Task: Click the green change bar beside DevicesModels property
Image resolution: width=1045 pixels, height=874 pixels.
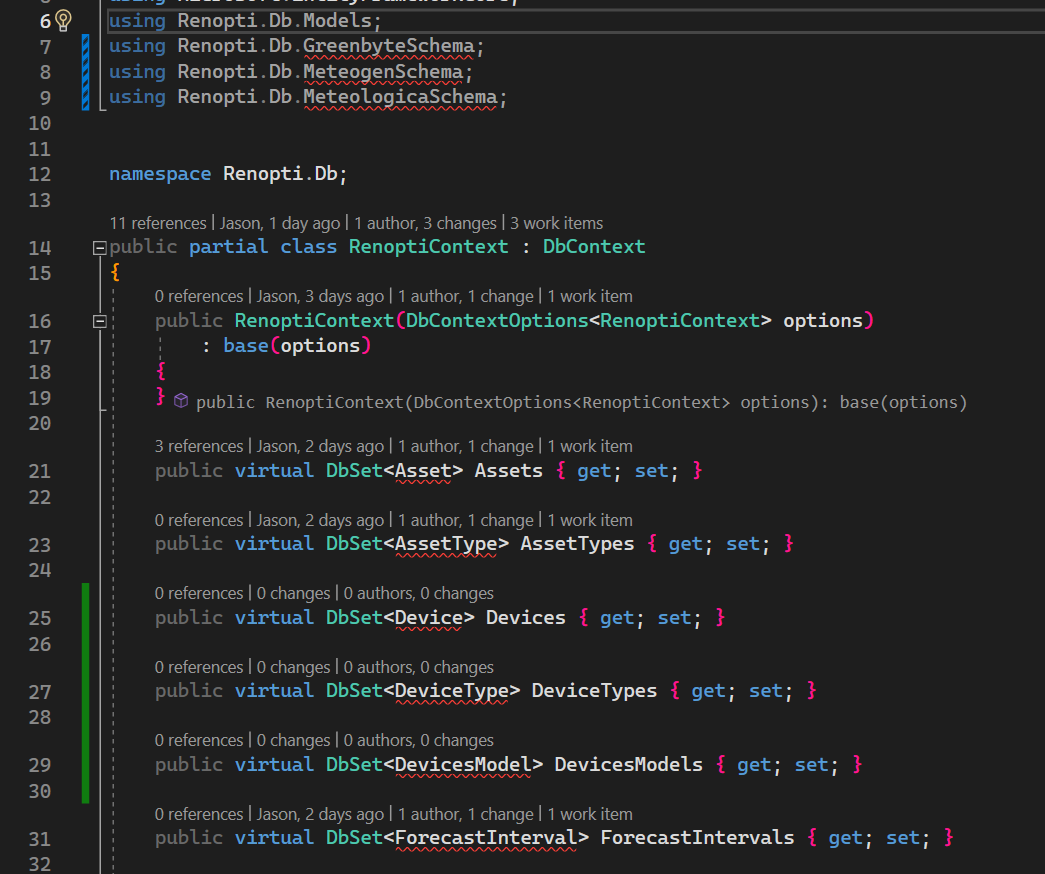Action: click(x=86, y=764)
